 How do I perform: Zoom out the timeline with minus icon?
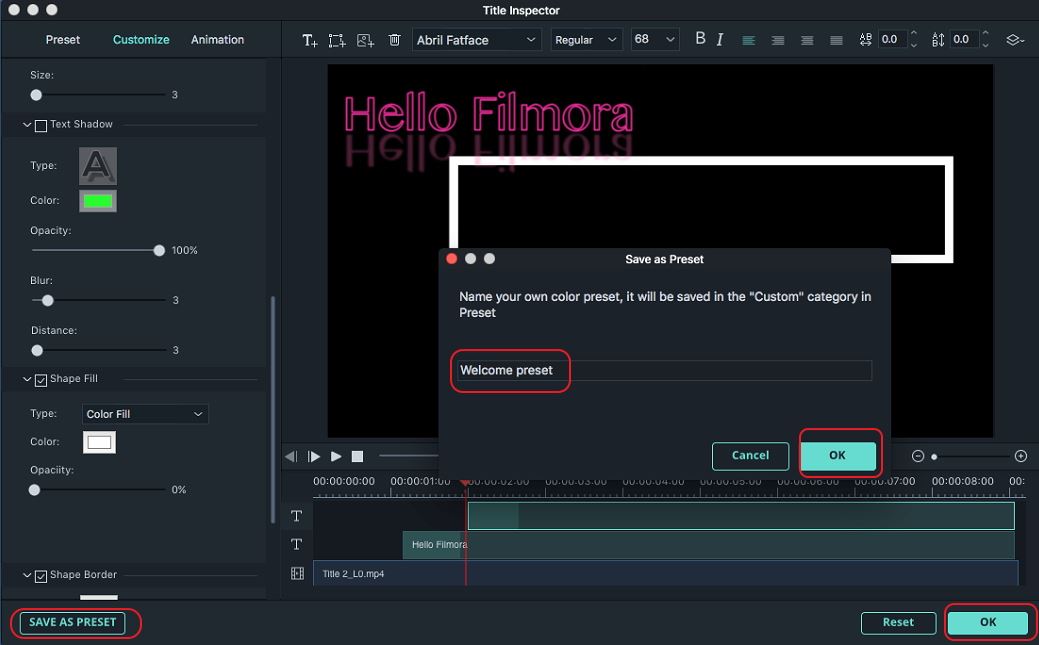click(918, 456)
